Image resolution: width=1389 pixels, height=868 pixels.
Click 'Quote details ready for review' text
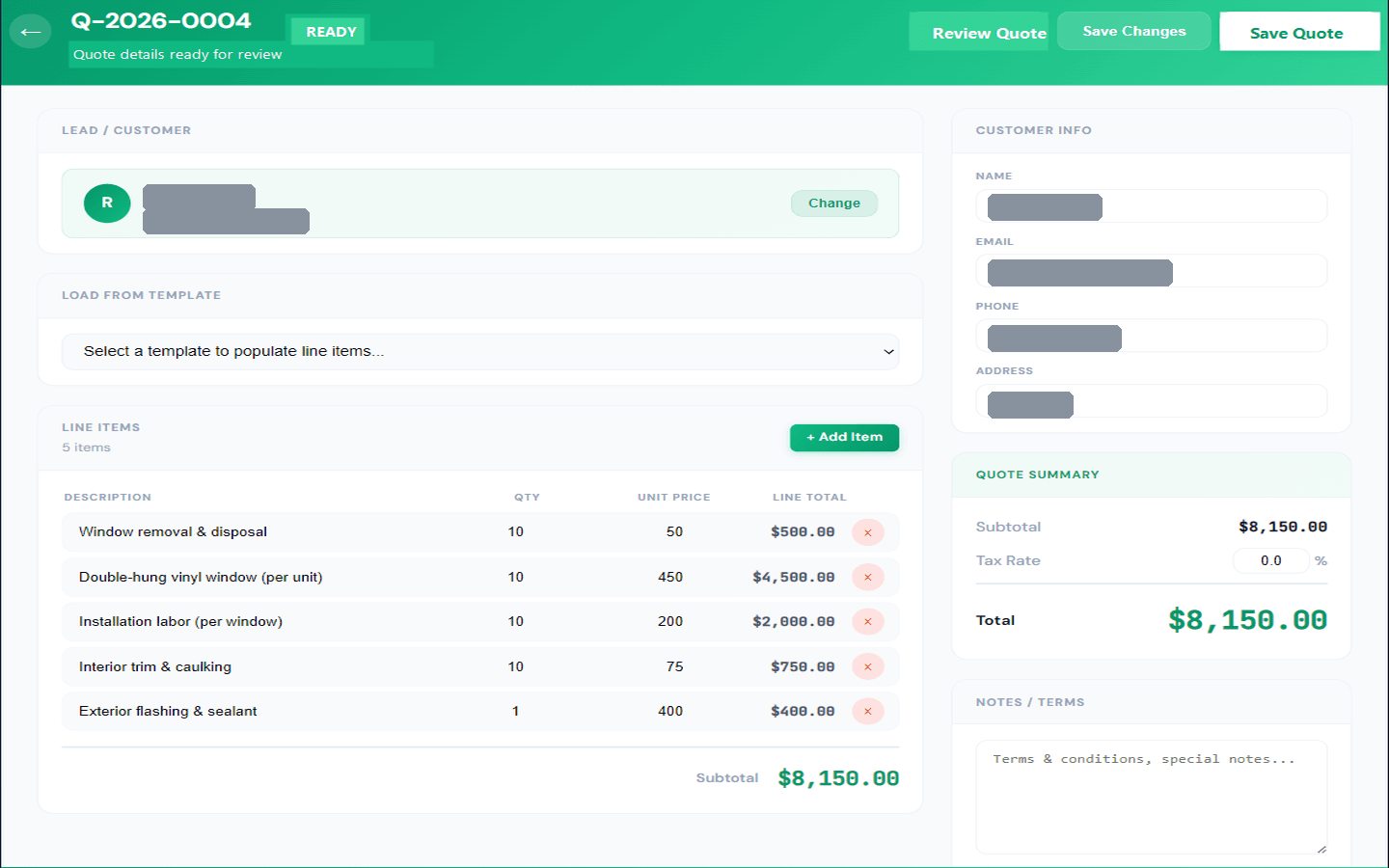tap(177, 55)
